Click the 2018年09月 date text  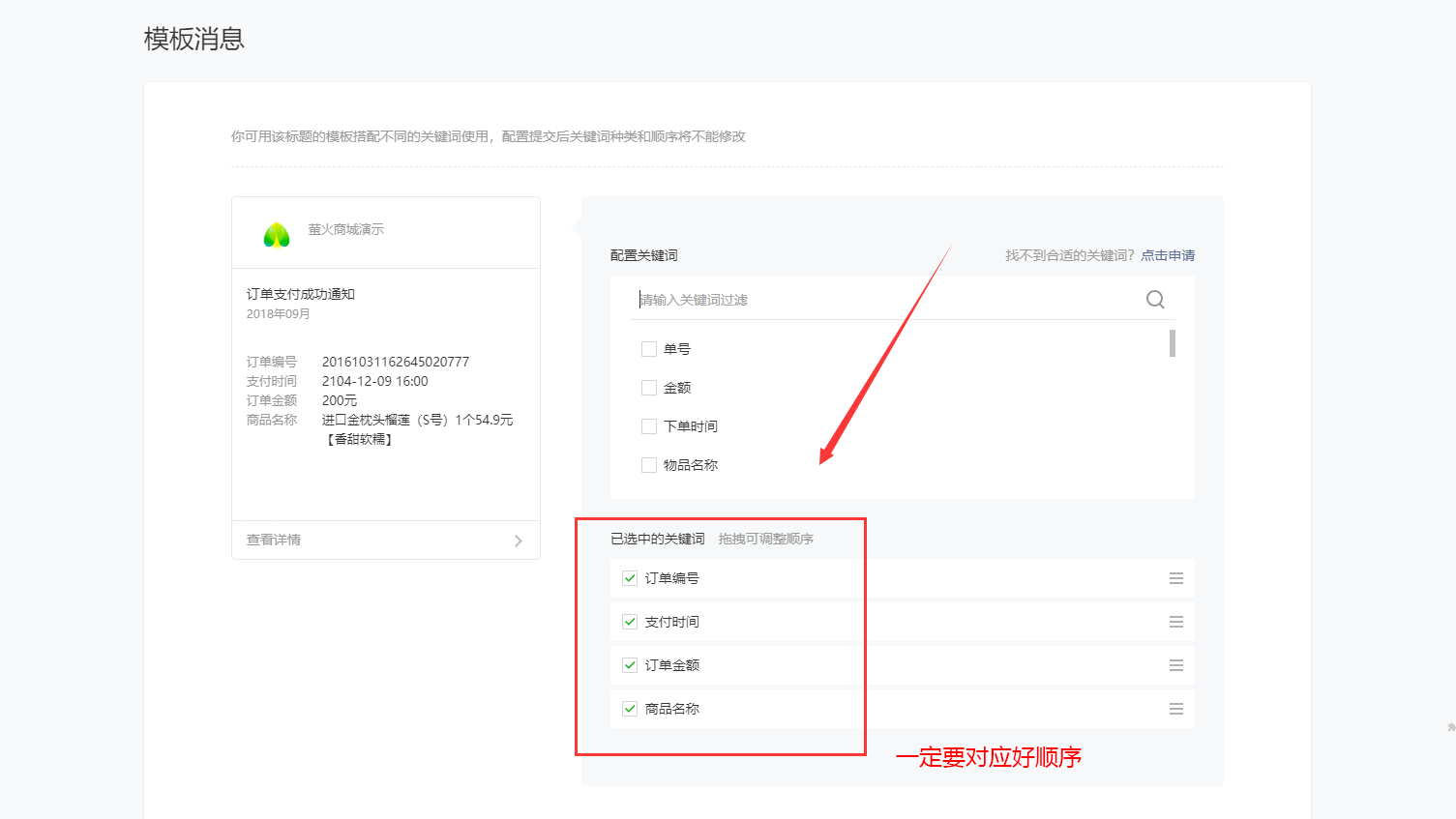point(279,313)
